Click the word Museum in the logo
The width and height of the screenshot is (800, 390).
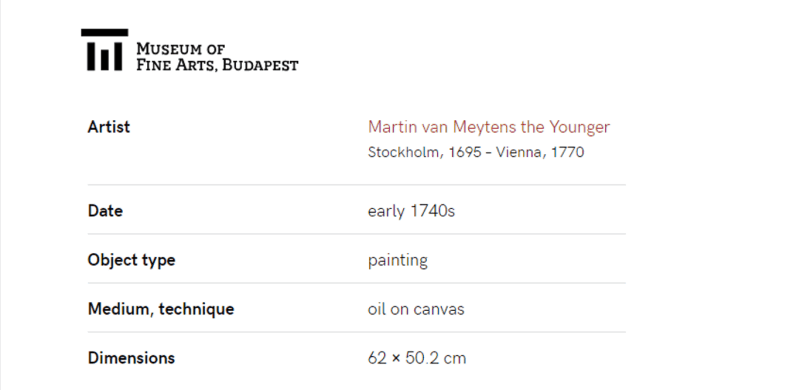[x=169, y=50]
